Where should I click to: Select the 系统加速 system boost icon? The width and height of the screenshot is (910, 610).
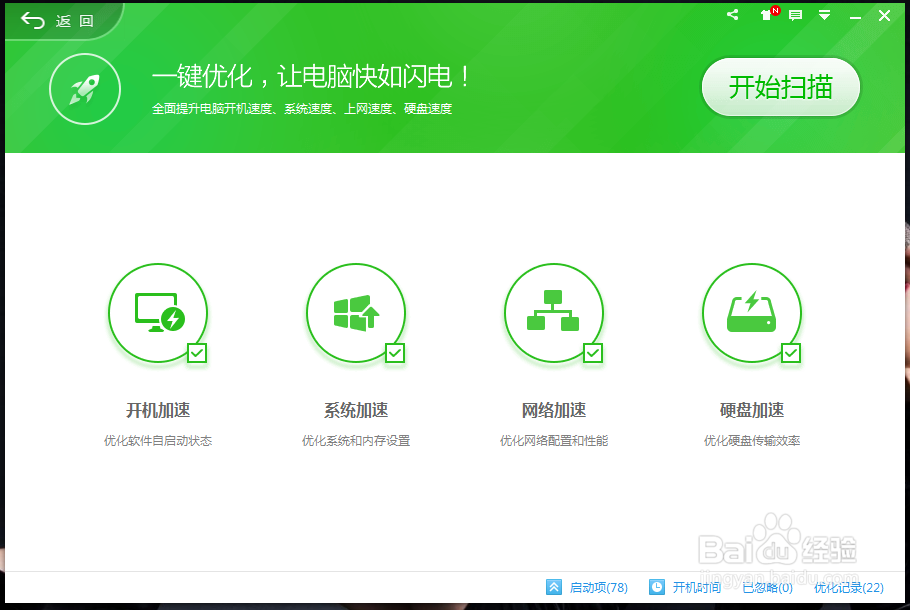pyautogui.click(x=355, y=310)
